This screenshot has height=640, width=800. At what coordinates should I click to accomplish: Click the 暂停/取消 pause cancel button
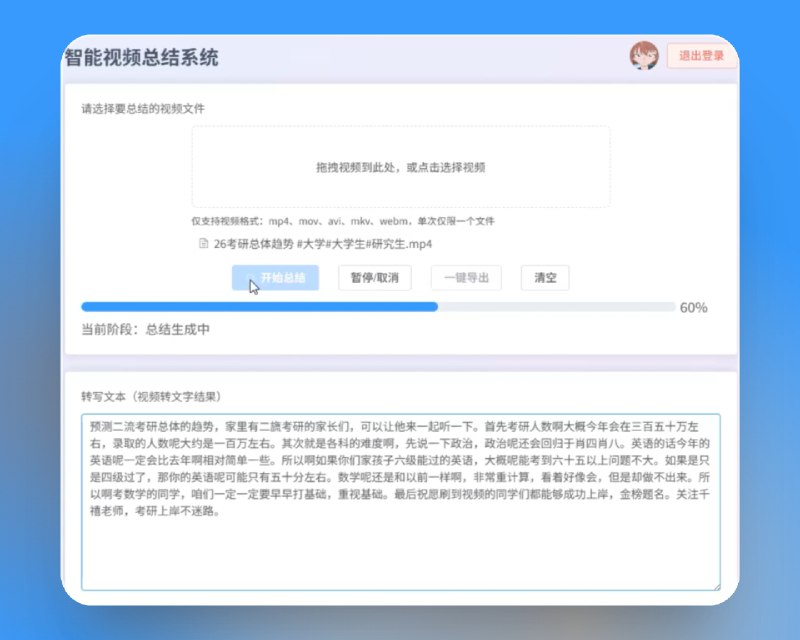pos(375,278)
